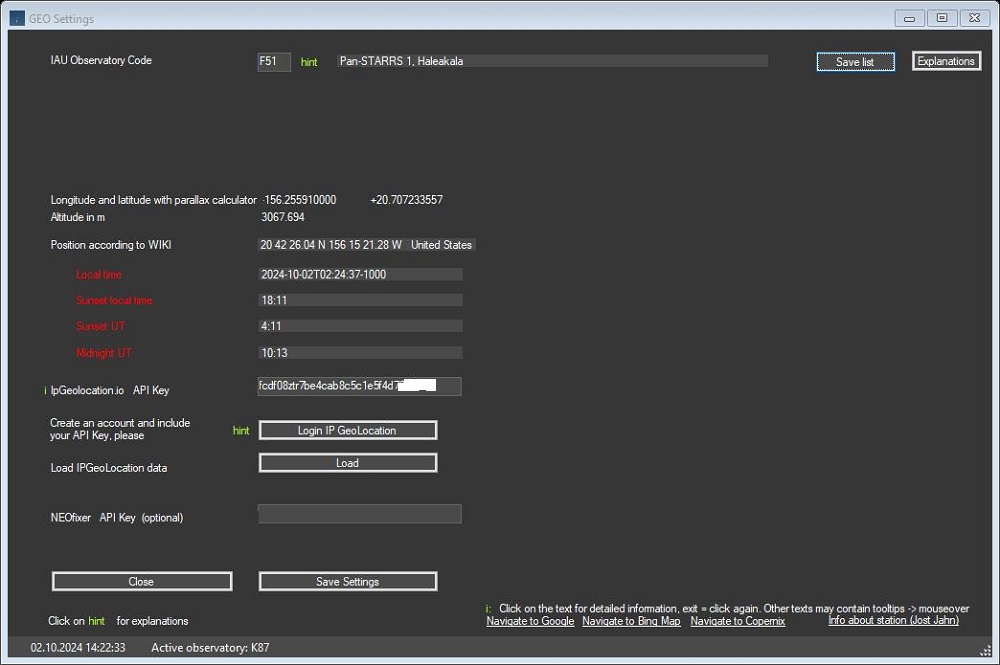Image resolution: width=1000 pixels, height=665 pixels.
Task: Click the green i info marker near IpGeolocation.io
Action: point(45,390)
